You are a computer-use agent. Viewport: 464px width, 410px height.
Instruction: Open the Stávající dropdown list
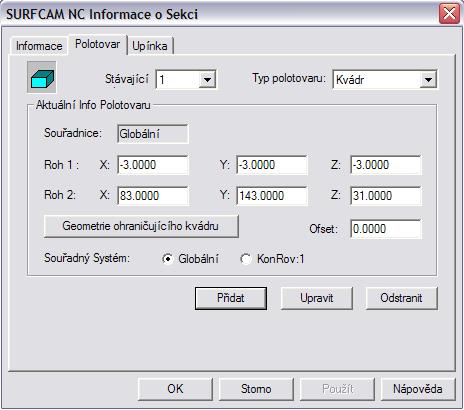click(207, 80)
